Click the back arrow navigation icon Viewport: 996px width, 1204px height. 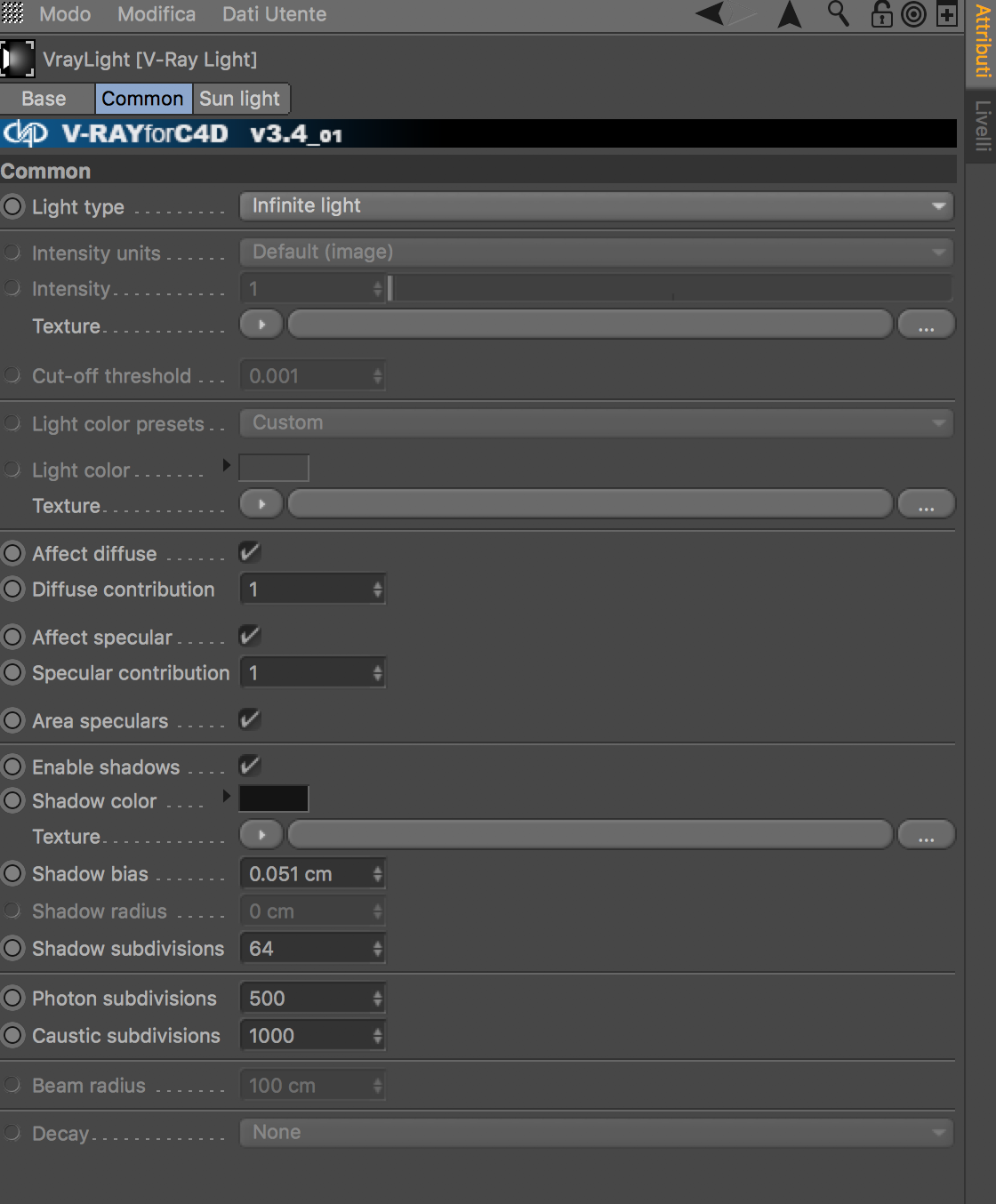(x=711, y=13)
